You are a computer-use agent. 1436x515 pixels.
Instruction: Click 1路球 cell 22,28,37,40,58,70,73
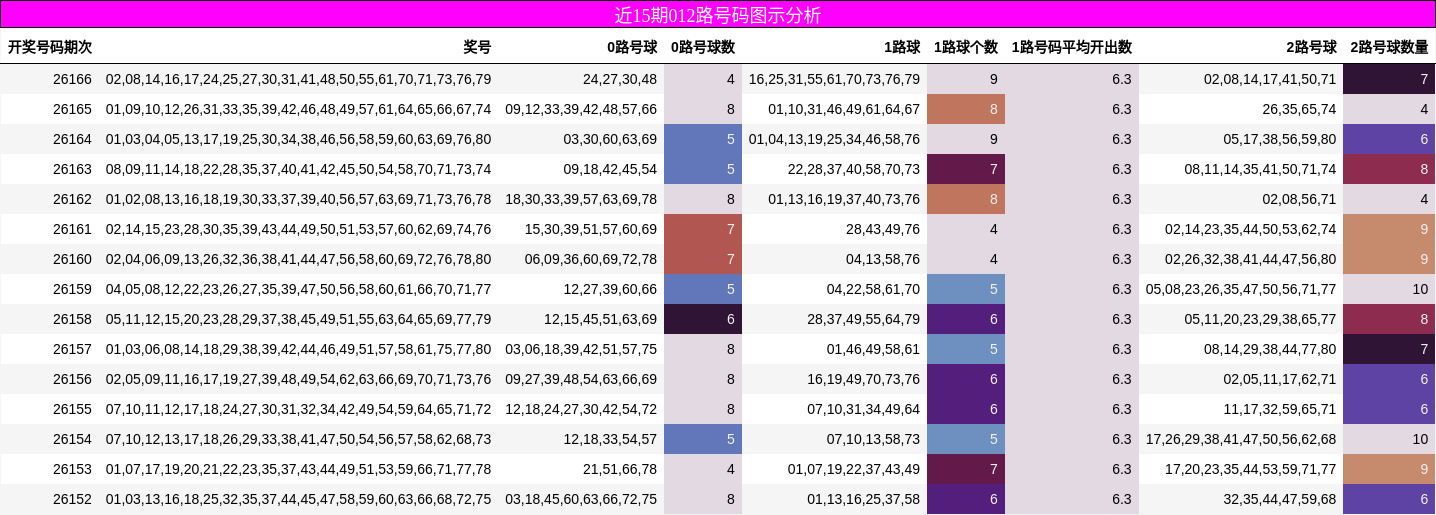pos(854,169)
